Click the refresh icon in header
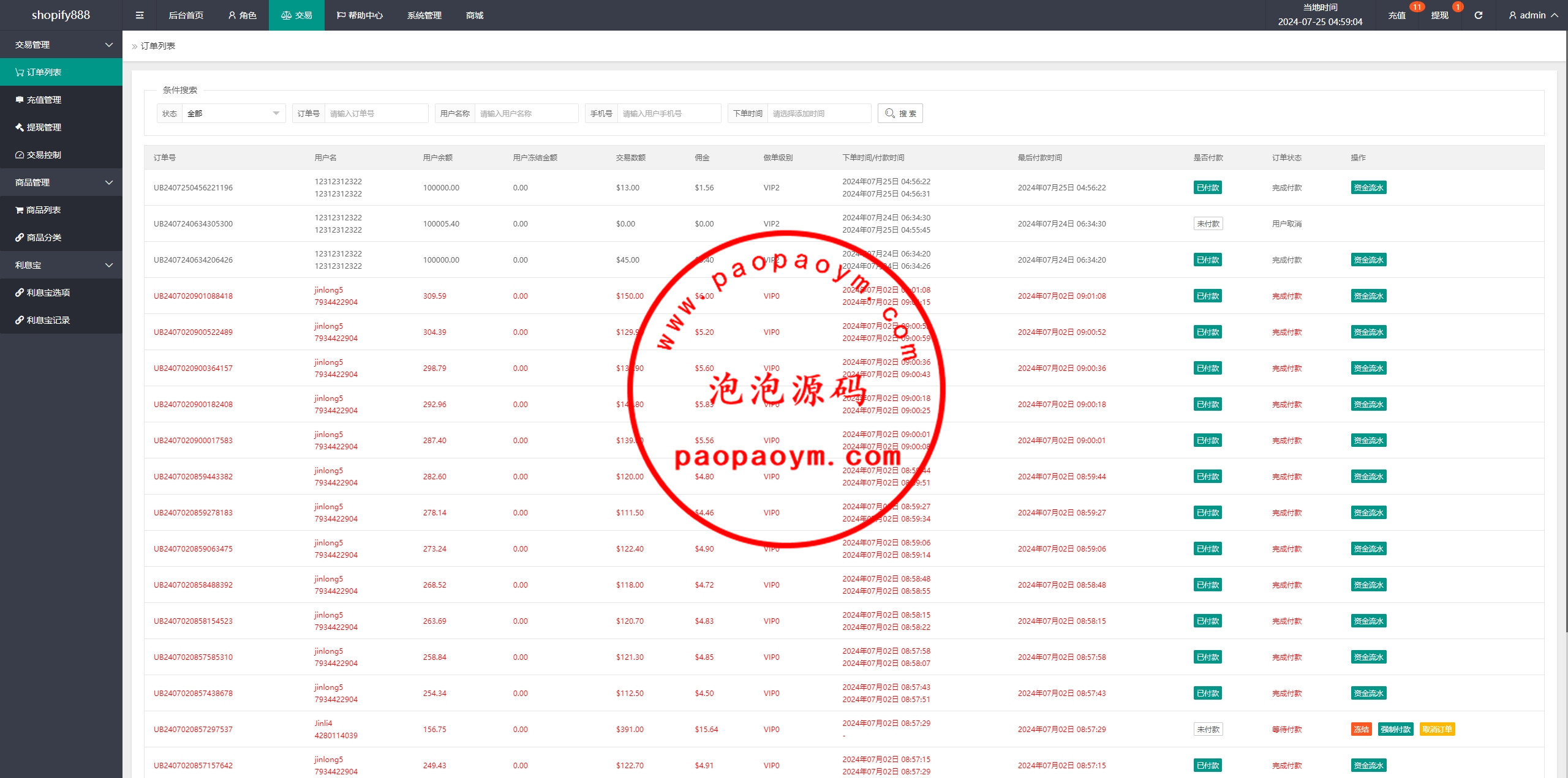 point(1478,15)
